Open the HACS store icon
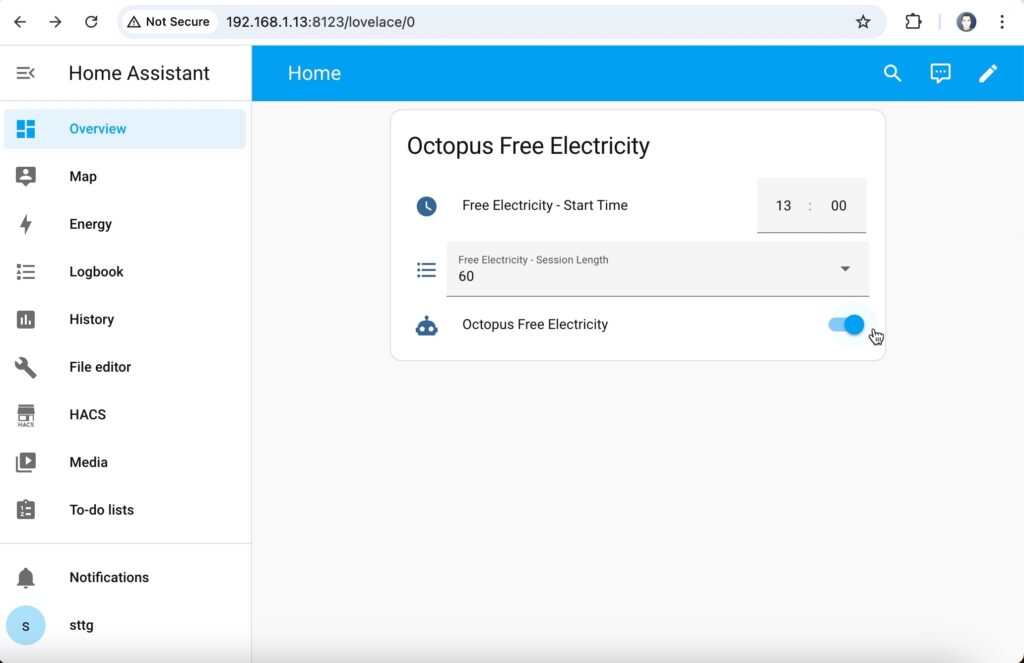 tap(25, 415)
